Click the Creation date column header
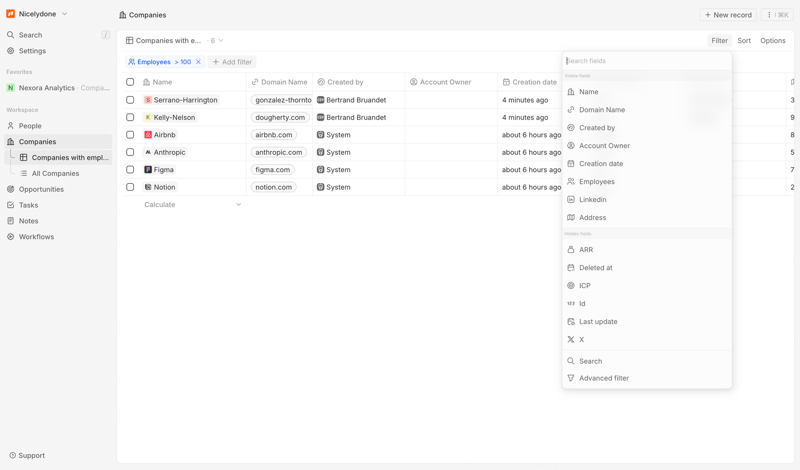This screenshot has width=800, height=470. click(x=531, y=82)
